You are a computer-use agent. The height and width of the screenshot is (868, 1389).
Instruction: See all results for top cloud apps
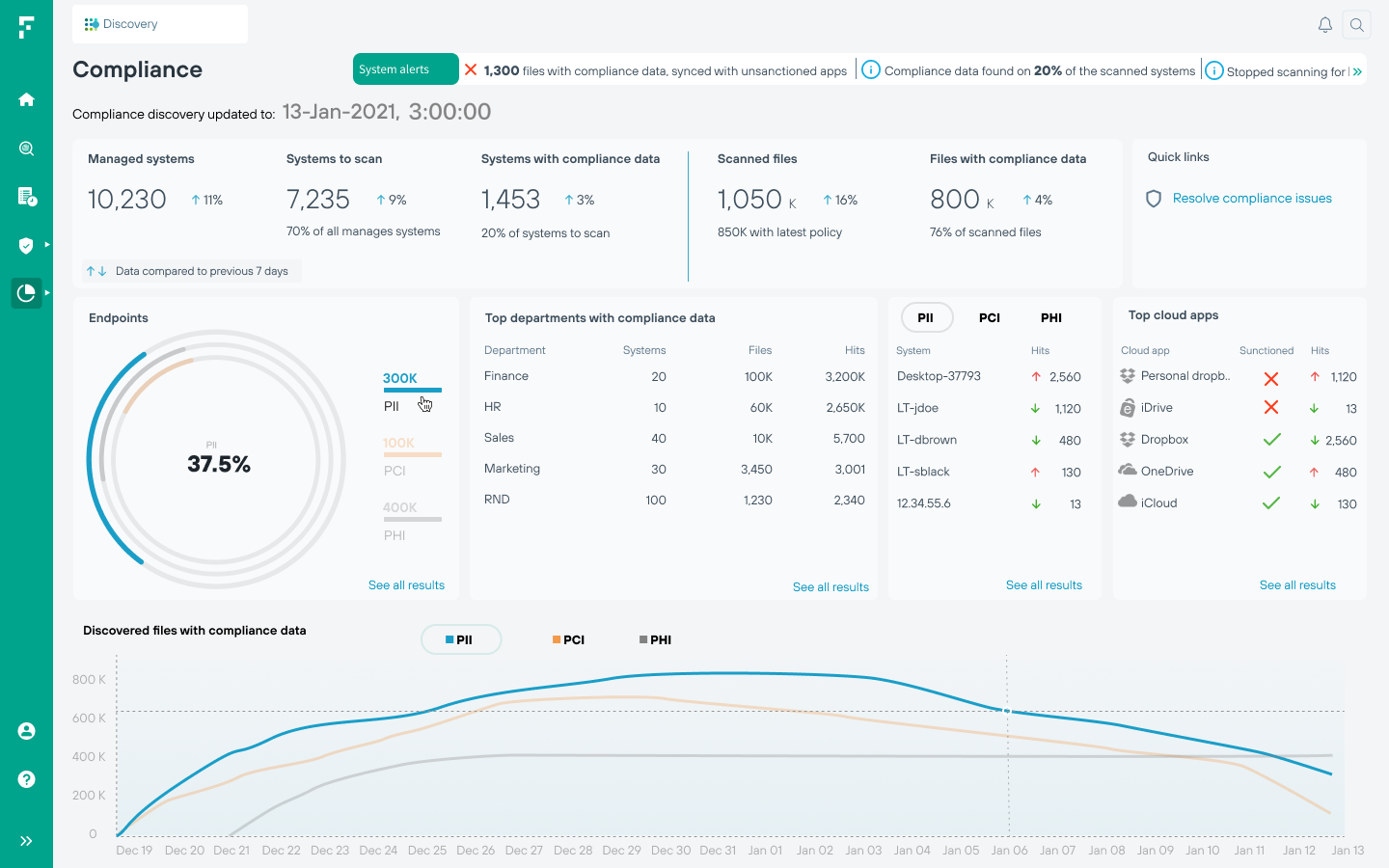[x=1297, y=585]
